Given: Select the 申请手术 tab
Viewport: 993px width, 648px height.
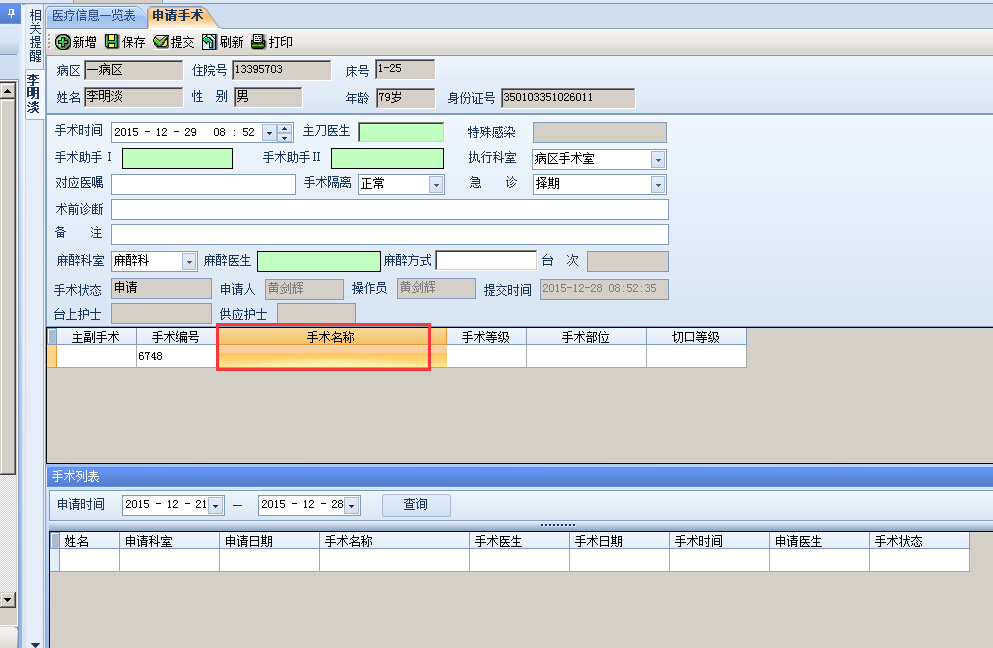Looking at the screenshot, I should point(177,16).
